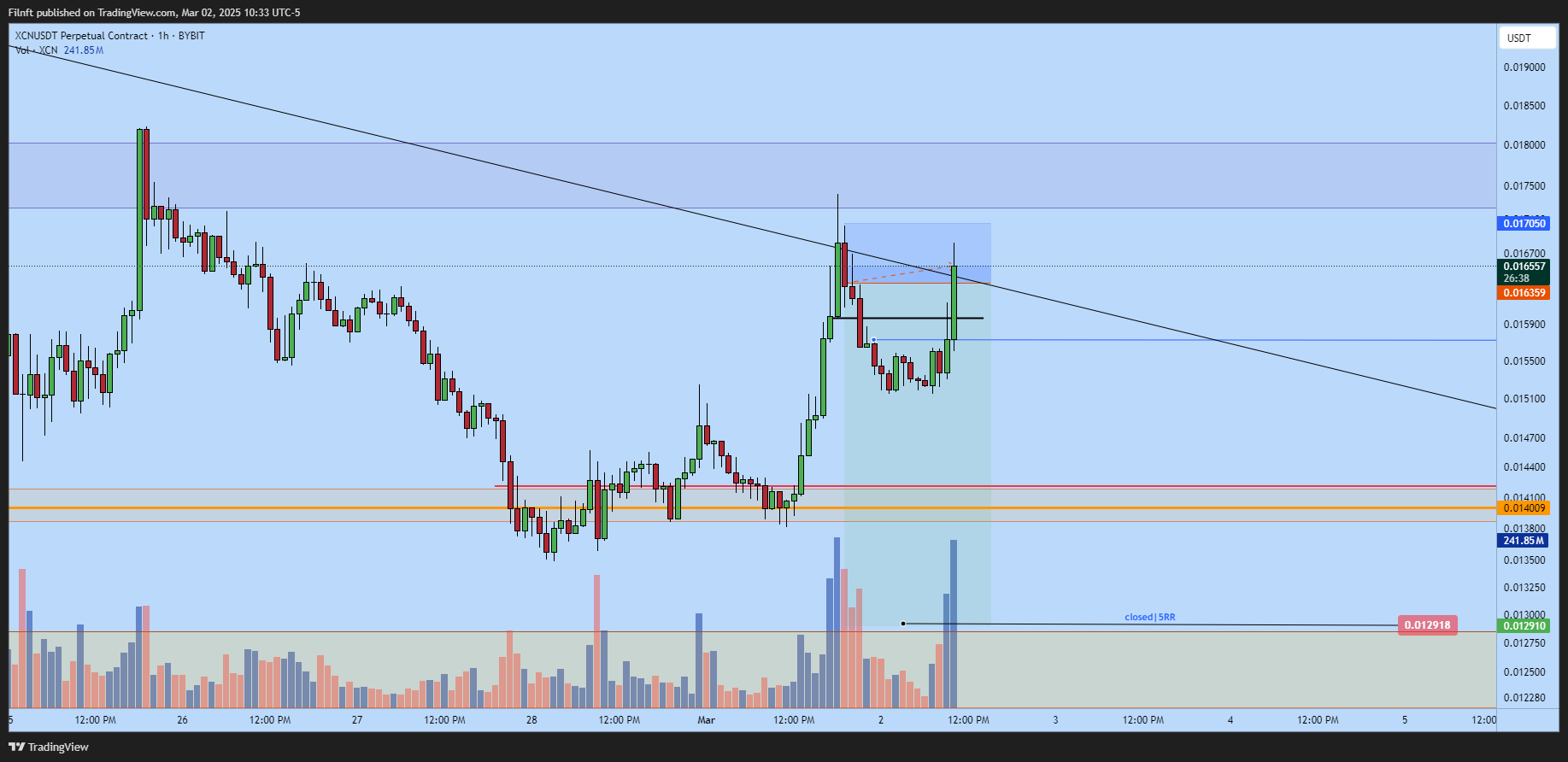Click the 3 date label on time axis

1055,720
